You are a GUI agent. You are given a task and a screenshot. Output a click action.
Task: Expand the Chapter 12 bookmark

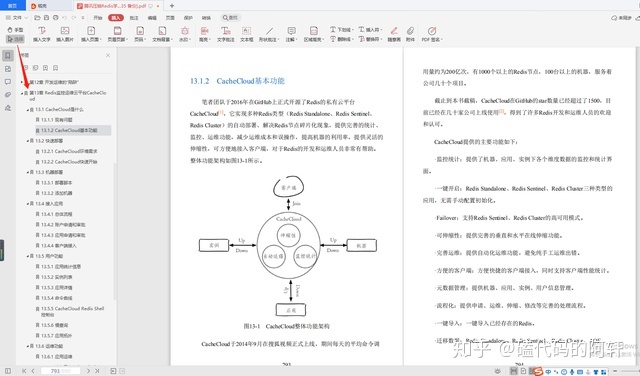pos(22,82)
